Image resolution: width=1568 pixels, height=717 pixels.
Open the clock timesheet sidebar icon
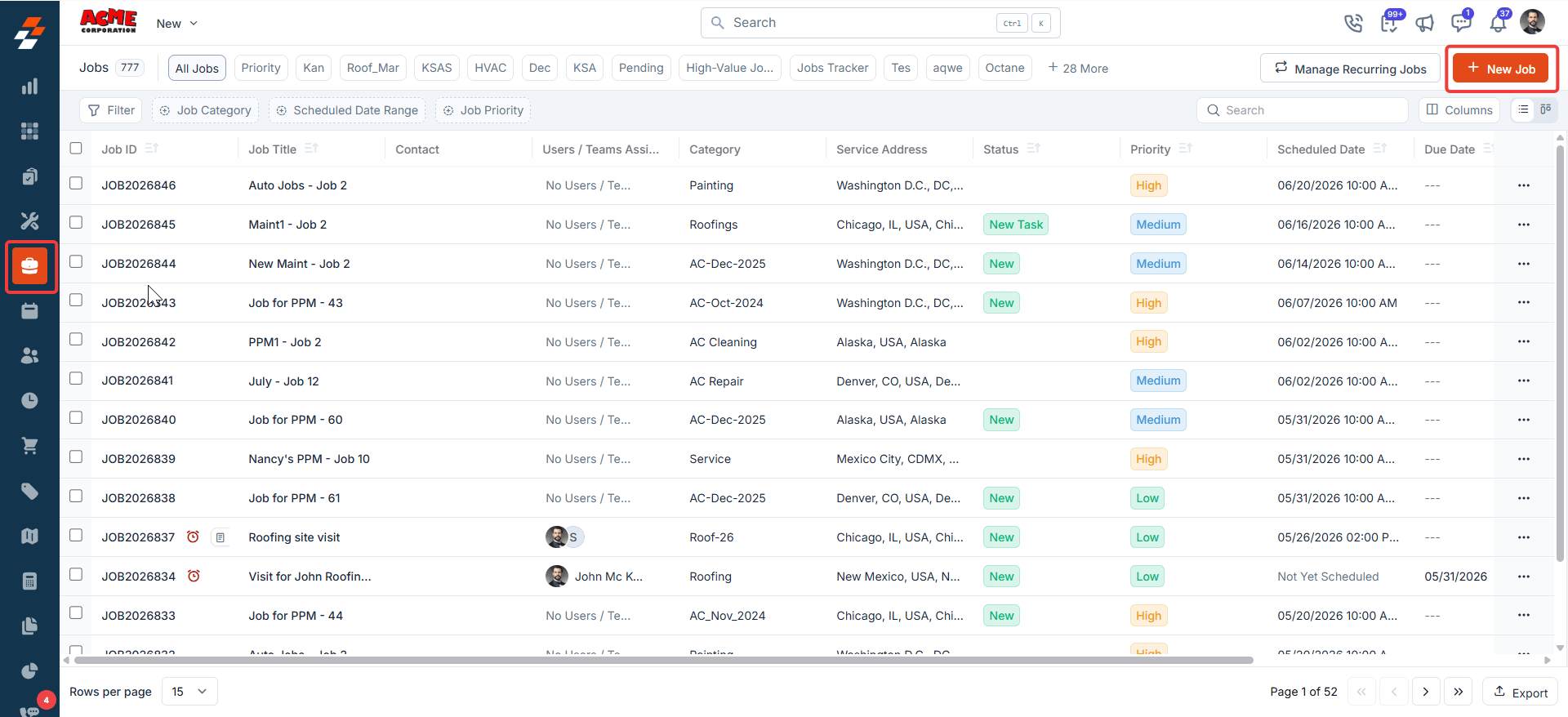29,401
